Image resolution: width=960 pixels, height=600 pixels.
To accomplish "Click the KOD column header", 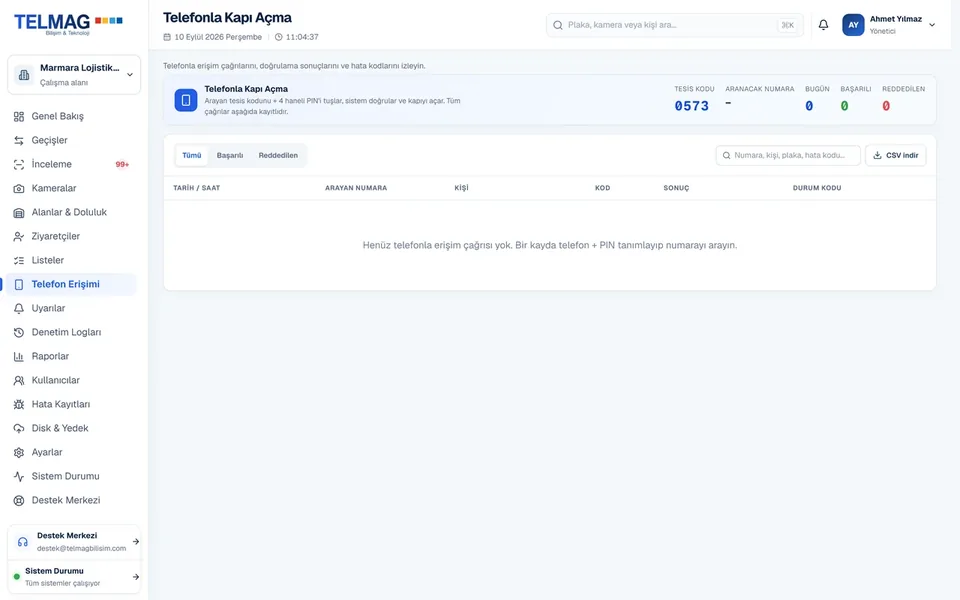I will click(602, 188).
